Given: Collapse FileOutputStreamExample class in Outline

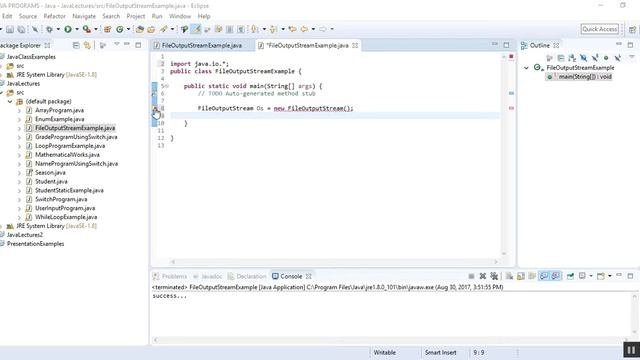Looking at the screenshot, I should 526,68.
